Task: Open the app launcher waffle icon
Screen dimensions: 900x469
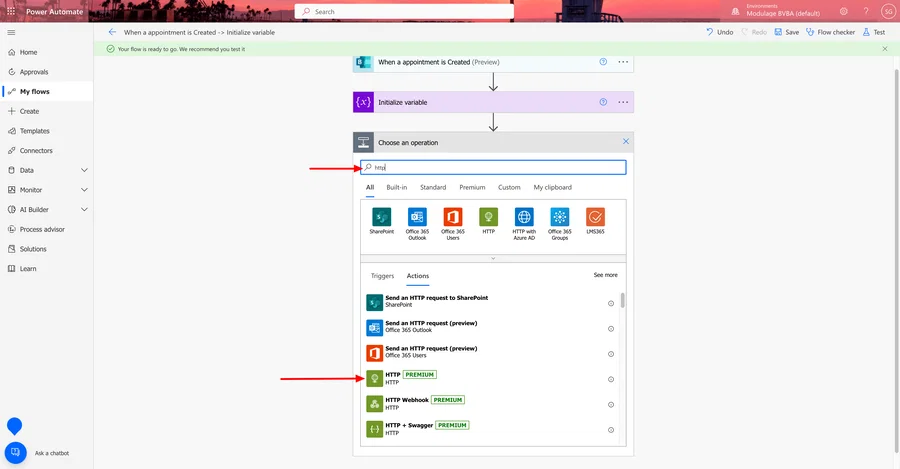Action: pyautogui.click(x=11, y=11)
